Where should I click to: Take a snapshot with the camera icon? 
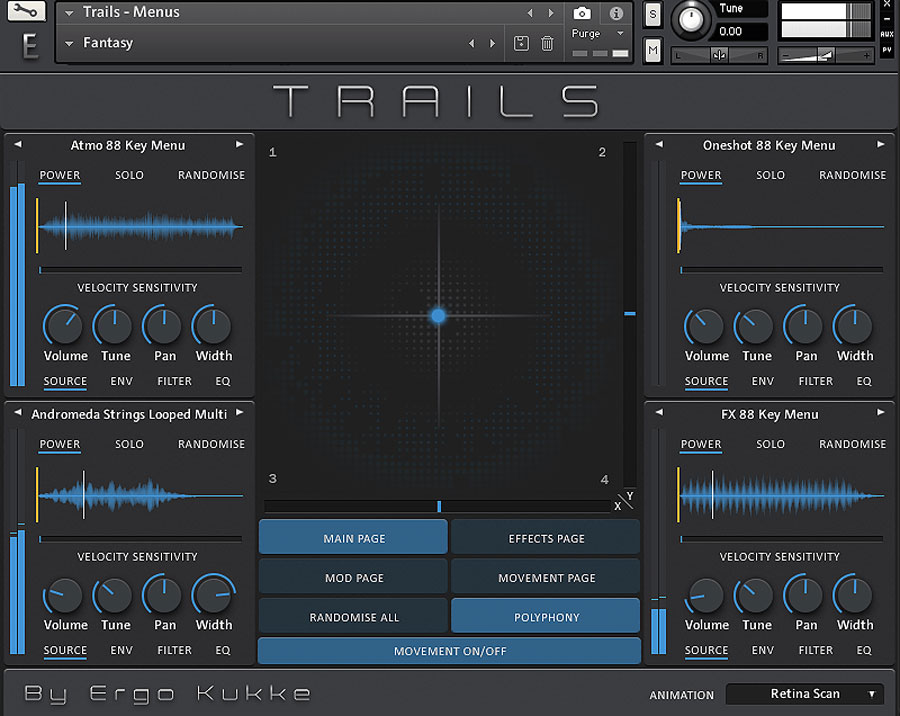tap(581, 13)
